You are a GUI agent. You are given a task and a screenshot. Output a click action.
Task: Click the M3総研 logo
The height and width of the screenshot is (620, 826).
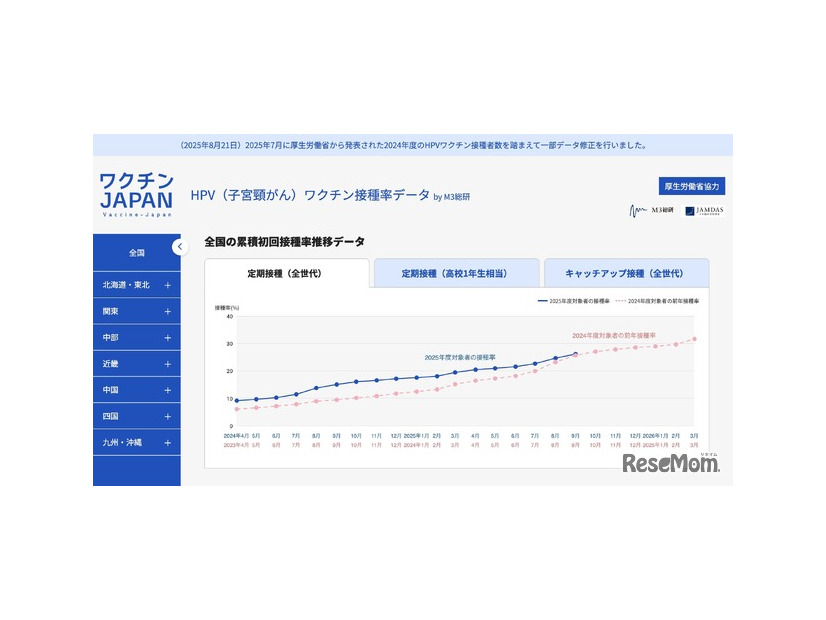coord(651,211)
